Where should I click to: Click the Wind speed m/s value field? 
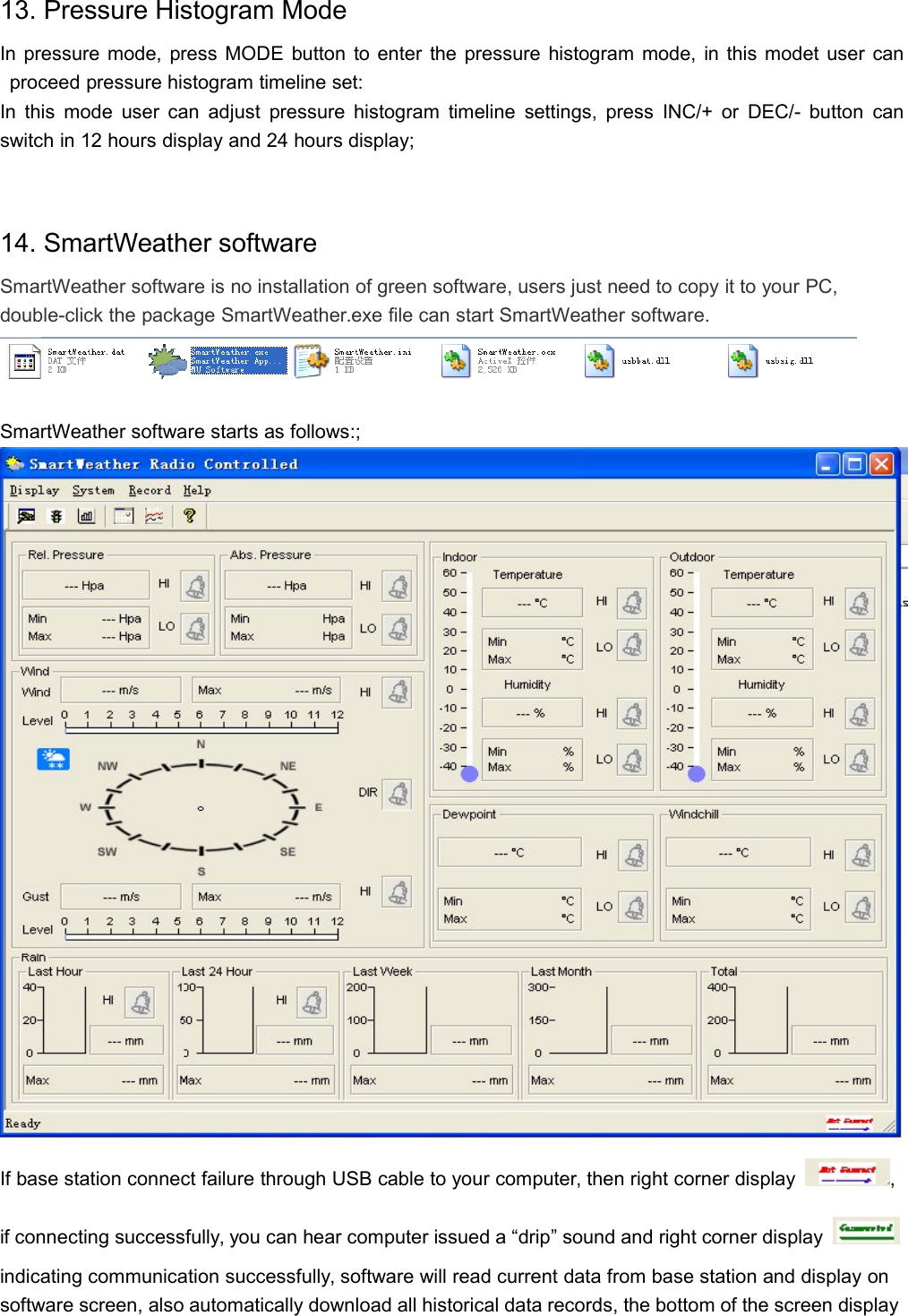coord(121,690)
